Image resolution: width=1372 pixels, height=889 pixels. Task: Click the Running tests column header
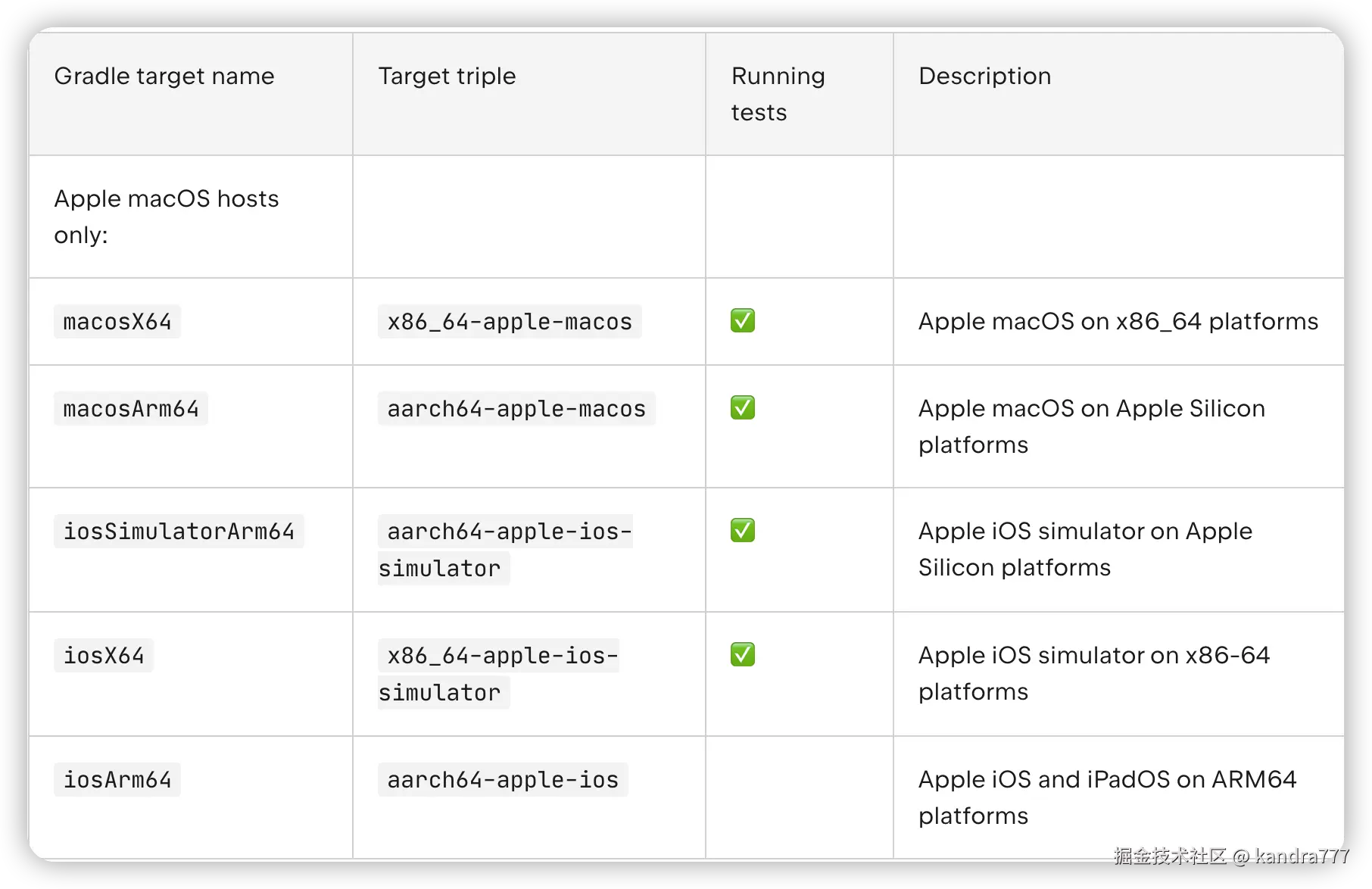pyautogui.click(x=778, y=94)
